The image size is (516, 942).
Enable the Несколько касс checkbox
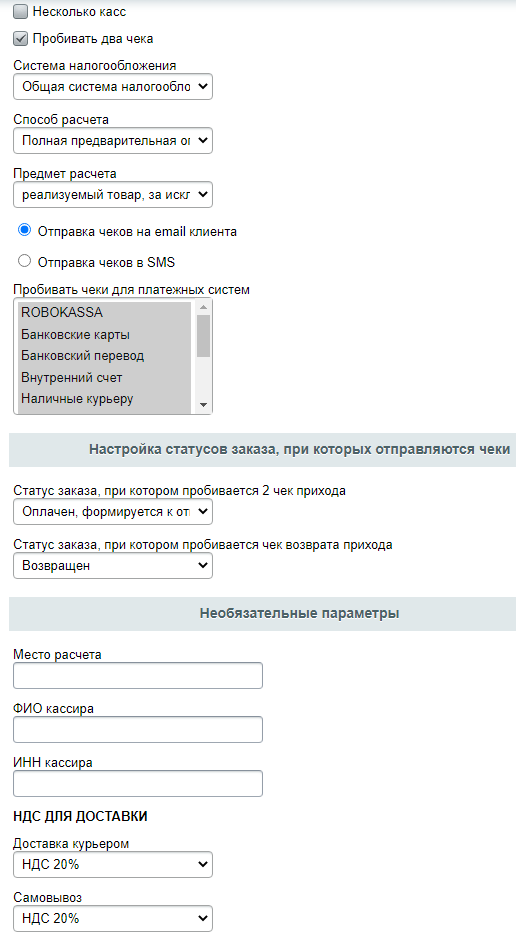tap(20, 11)
